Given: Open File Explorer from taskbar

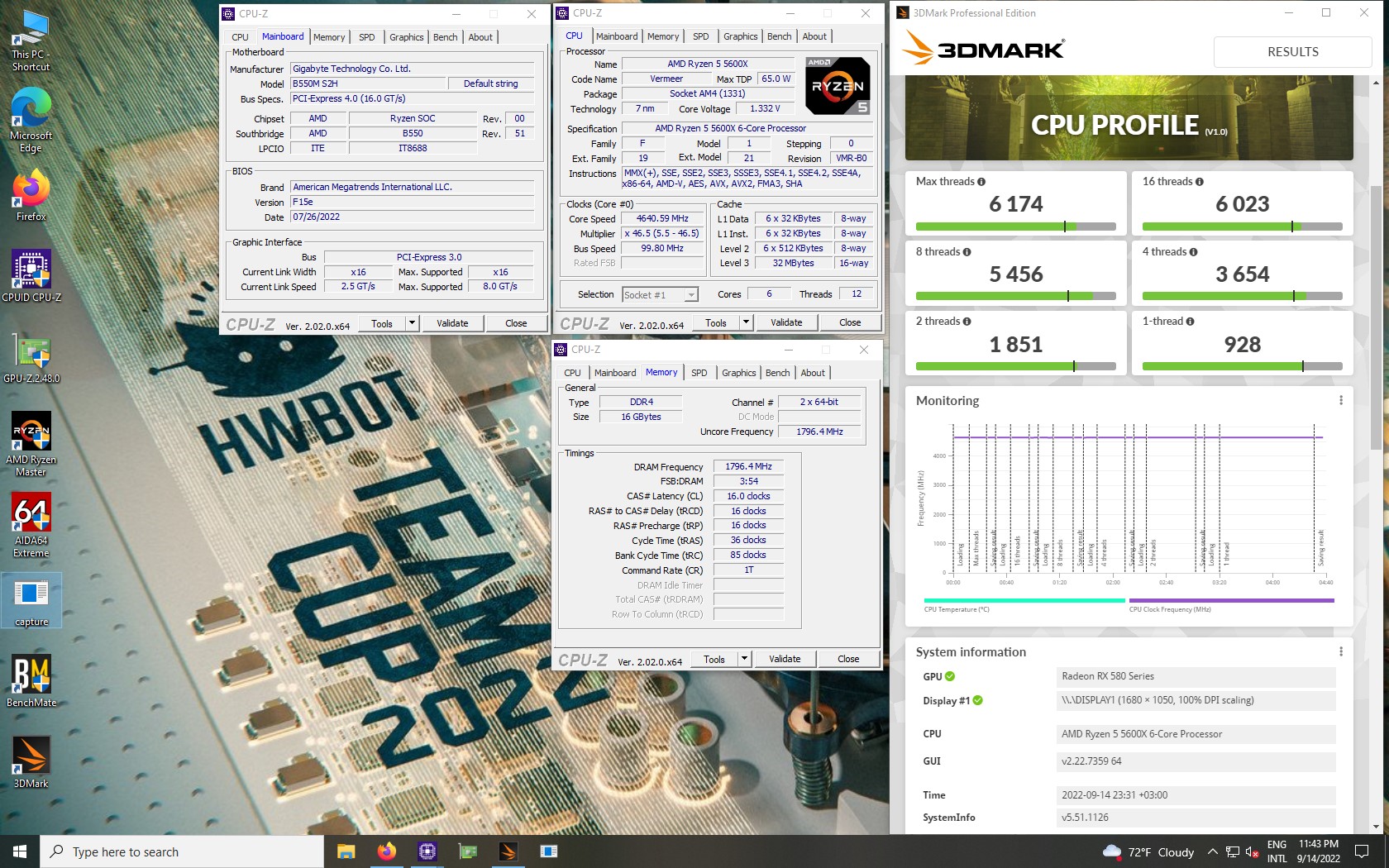Looking at the screenshot, I should pos(346,851).
